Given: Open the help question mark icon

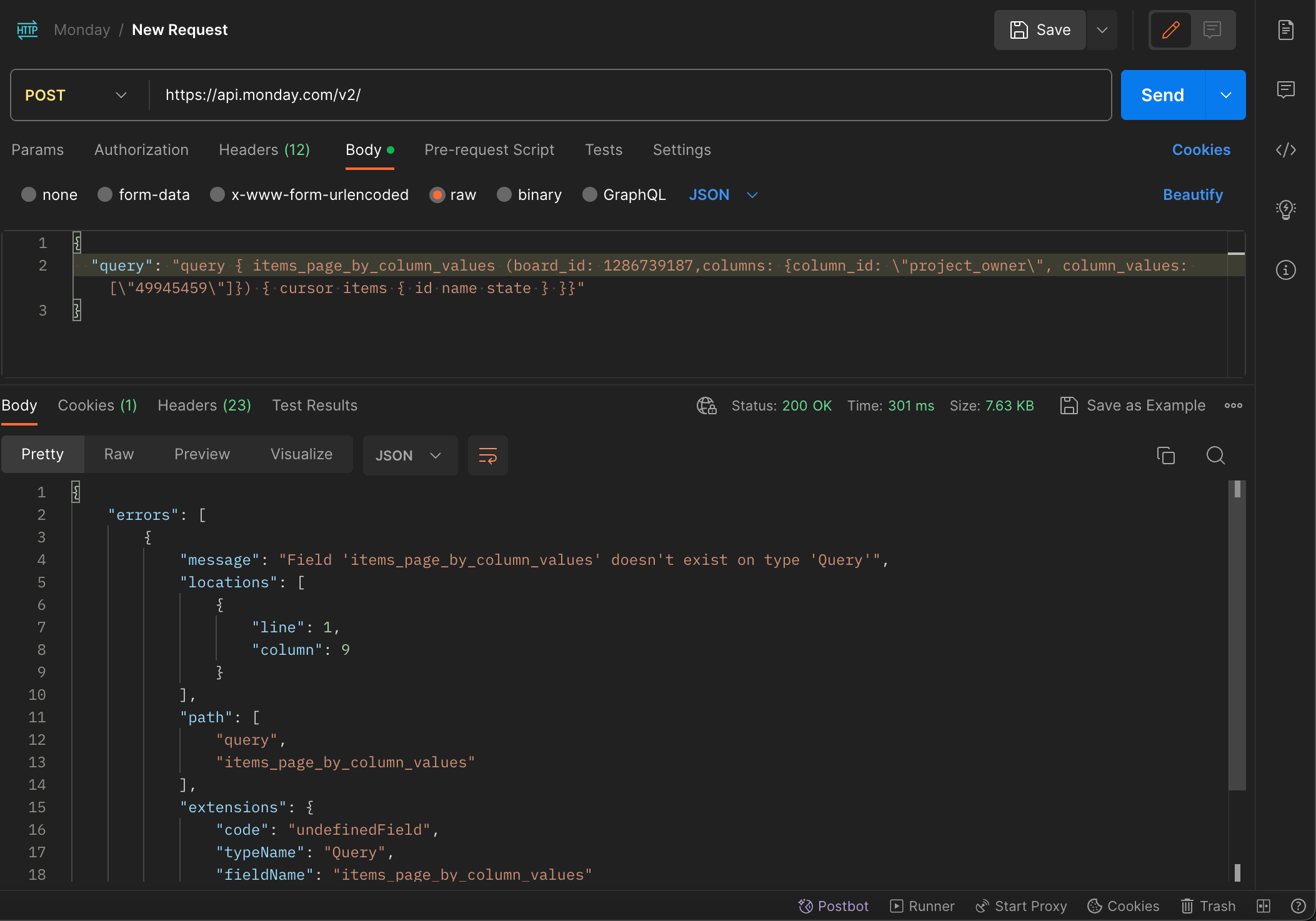Looking at the screenshot, I should click(1298, 906).
